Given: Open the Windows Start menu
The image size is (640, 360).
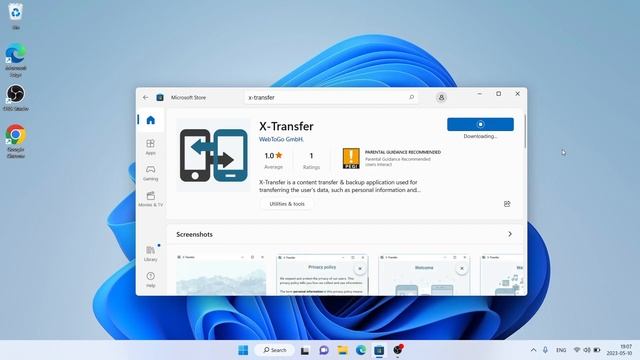Looking at the screenshot, I should click(x=243, y=350).
